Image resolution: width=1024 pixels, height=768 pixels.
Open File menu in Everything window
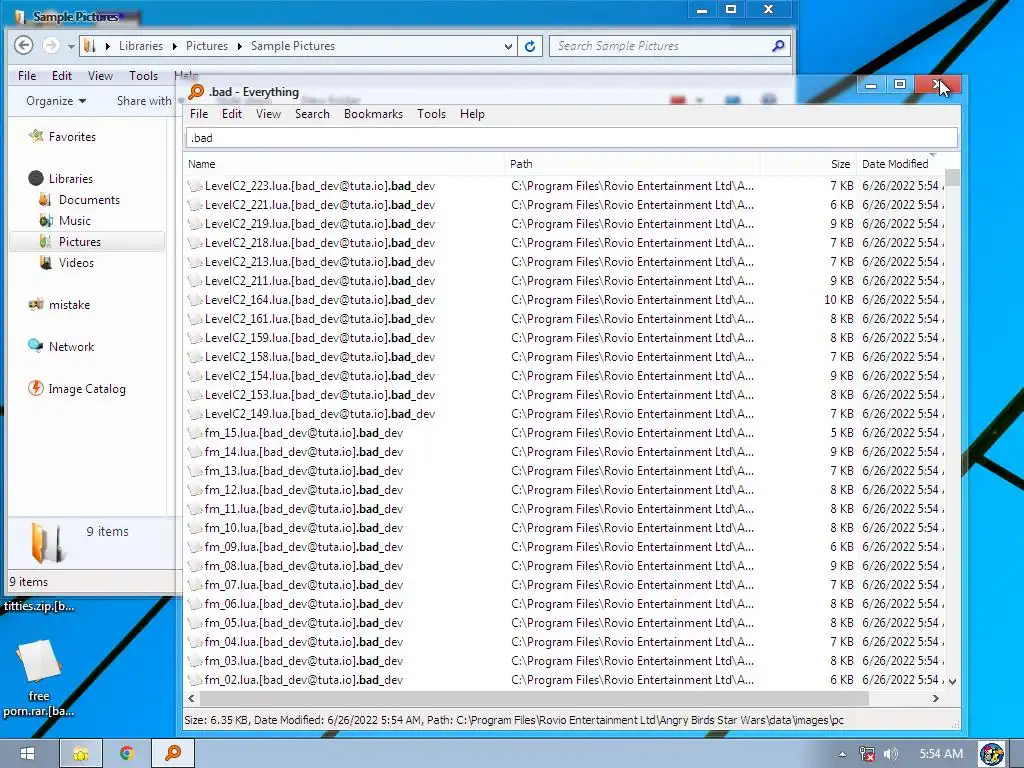point(199,114)
